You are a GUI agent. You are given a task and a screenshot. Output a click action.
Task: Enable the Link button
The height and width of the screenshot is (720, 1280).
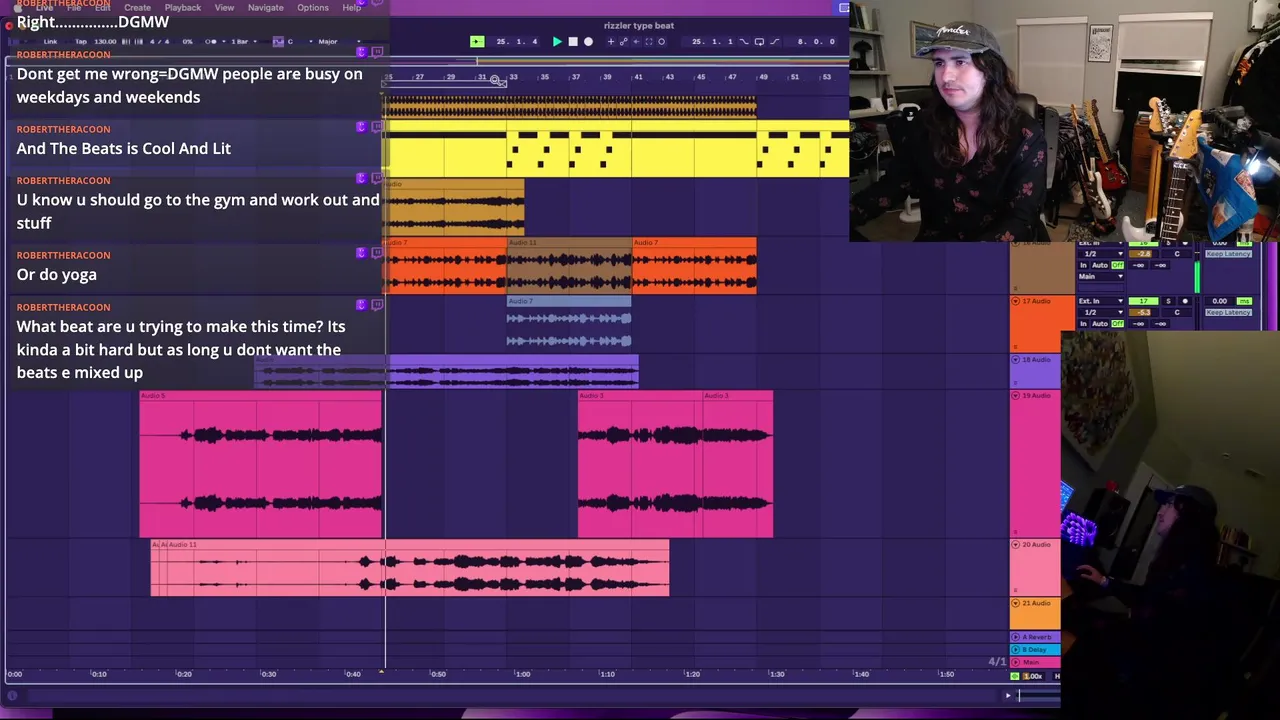(50, 41)
